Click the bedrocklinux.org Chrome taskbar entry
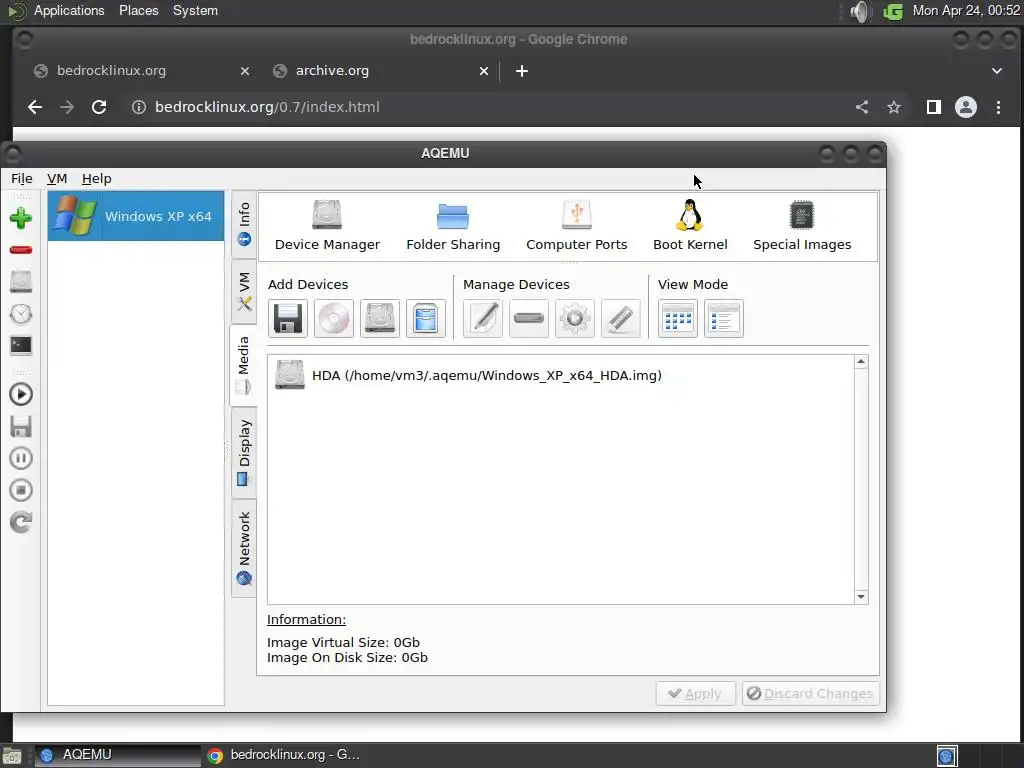This screenshot has width=1024, height=768. coord(285,755)
